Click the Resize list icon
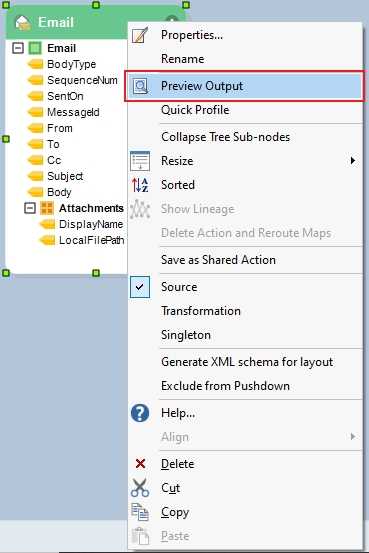The width and height of the screenshot is (369, 553). (140, 161)
